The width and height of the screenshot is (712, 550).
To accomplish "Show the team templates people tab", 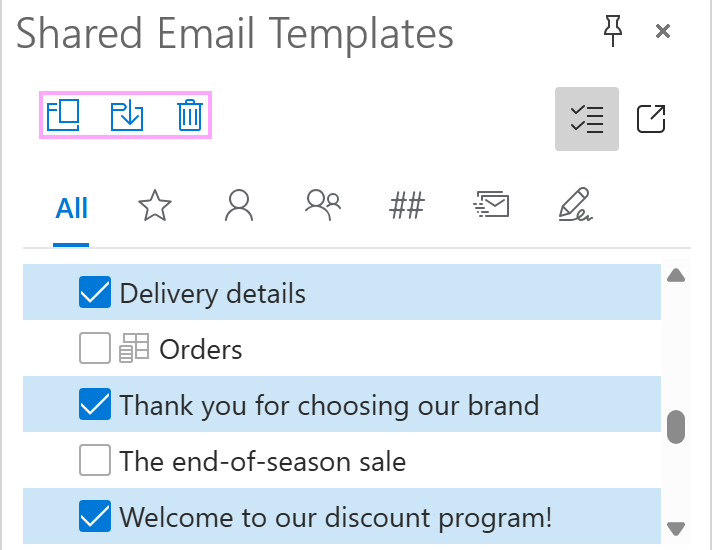I will pyautogui.click(x=323, y=206).
